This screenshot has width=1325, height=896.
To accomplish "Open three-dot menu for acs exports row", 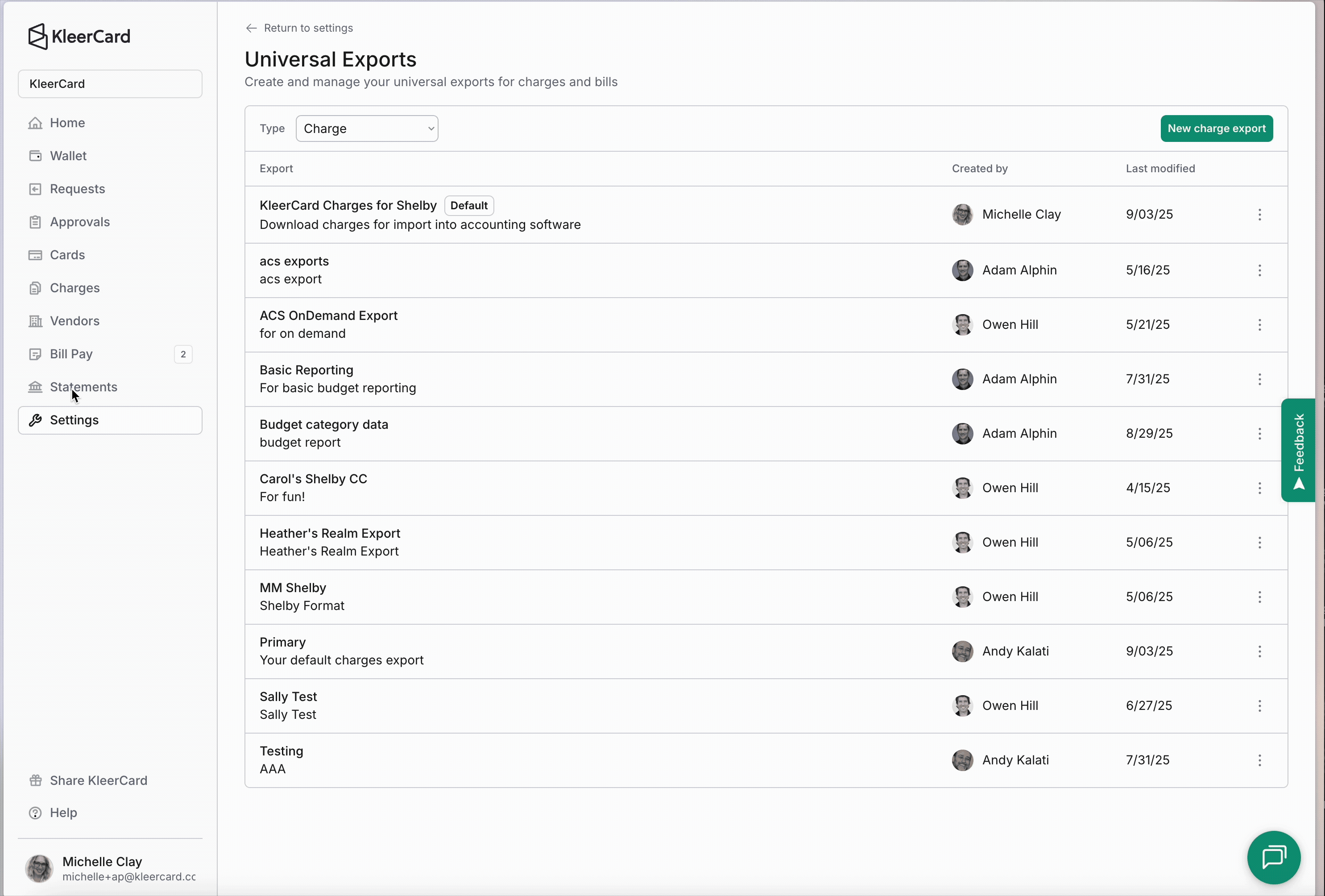I will [x=1259, y=270].
